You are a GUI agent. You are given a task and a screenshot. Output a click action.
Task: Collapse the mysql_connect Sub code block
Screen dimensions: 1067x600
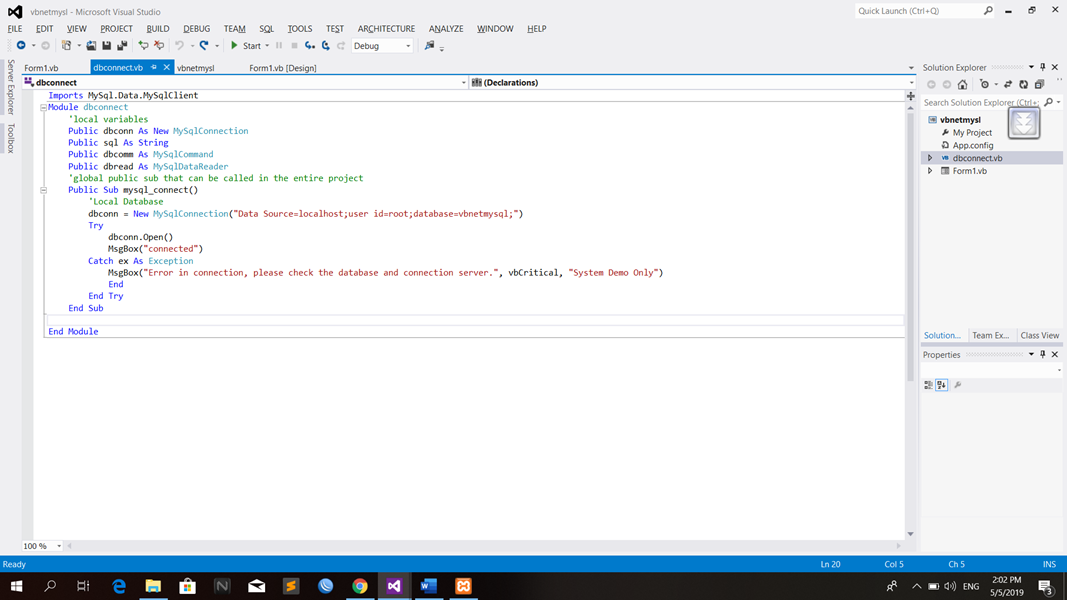pos(44,190)
